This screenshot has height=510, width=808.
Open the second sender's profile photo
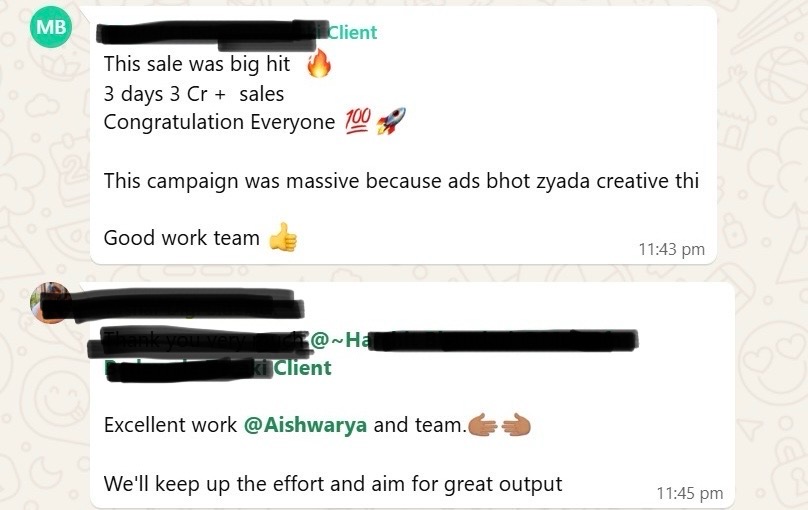point(49,302)
